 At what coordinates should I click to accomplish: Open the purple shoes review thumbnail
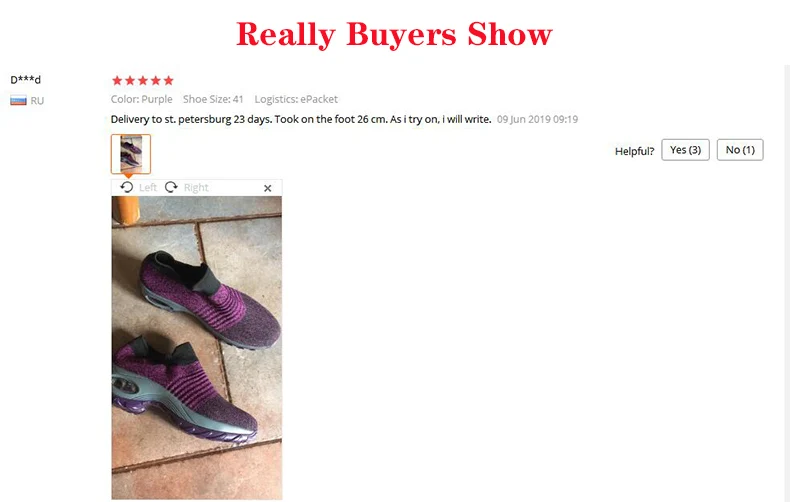coord(130,154)
